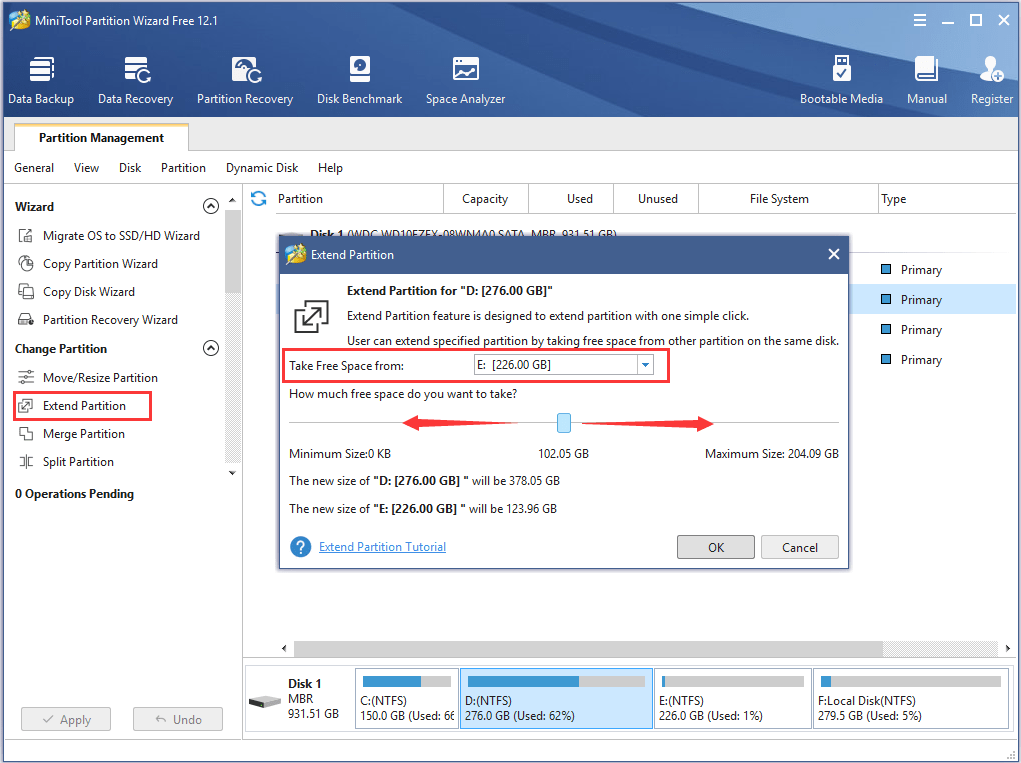Start Disk Benchmark
1021x763 pixels.
click(x=359, y=81)
